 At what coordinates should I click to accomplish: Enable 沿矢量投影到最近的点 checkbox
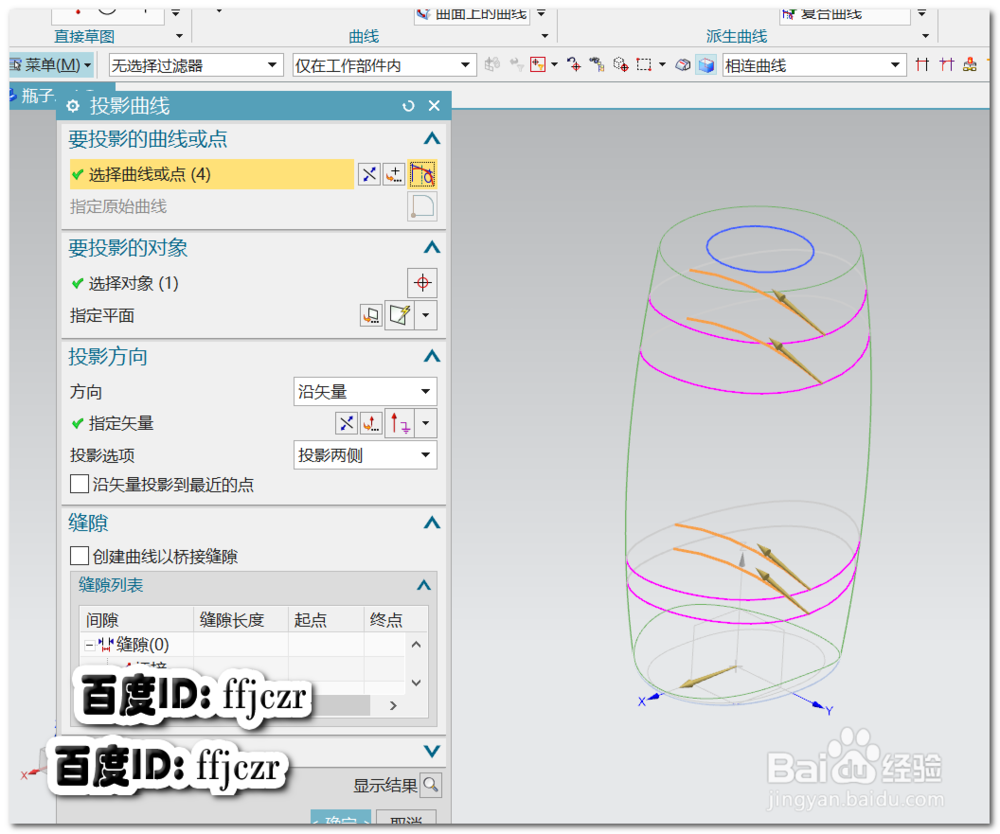(x=79, y=484)
